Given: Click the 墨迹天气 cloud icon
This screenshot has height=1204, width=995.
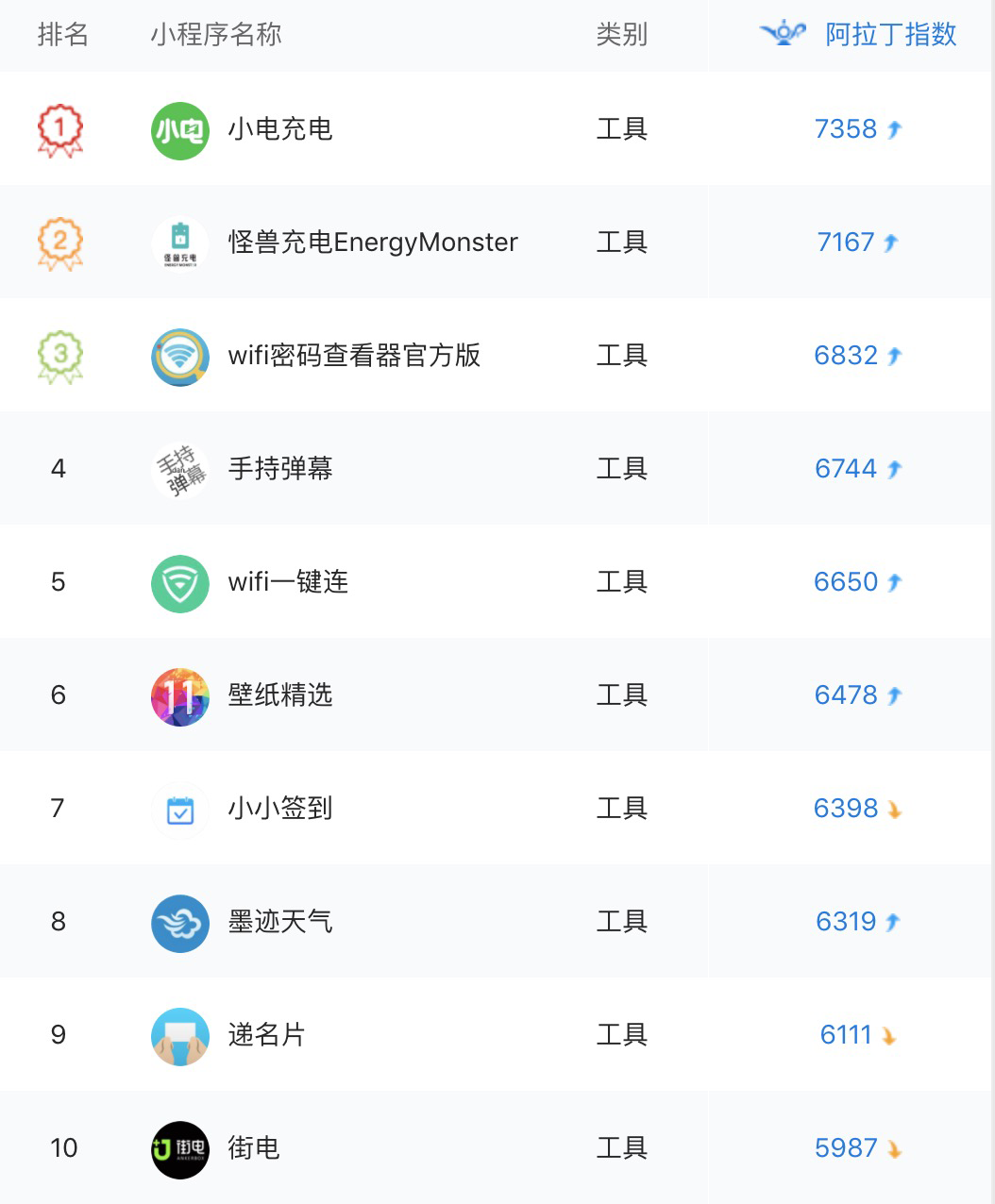Looking at the screenshot, I should [179, 923].
